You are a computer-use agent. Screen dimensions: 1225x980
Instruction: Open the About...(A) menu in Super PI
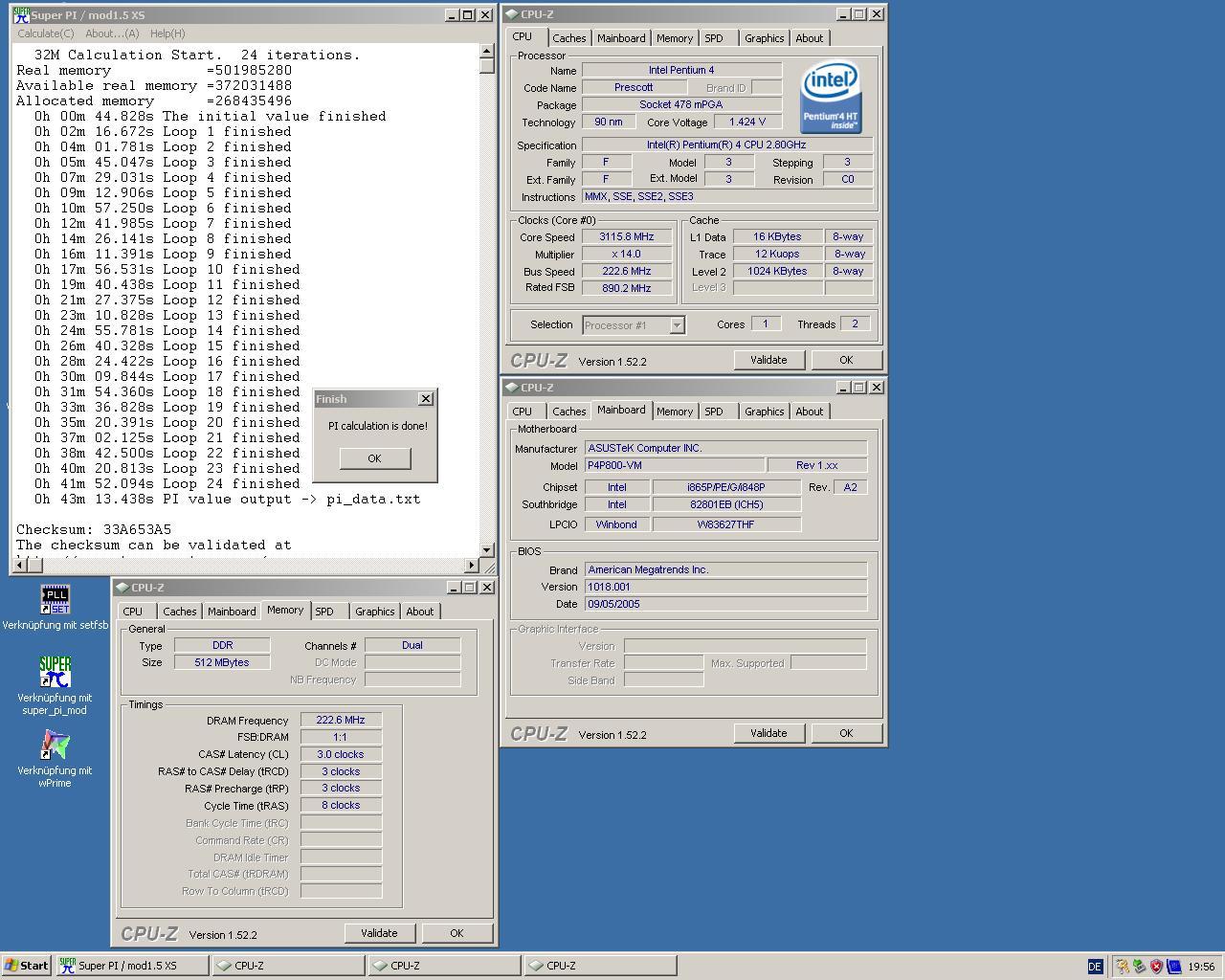pyautogui.click(x=112, y=33)
